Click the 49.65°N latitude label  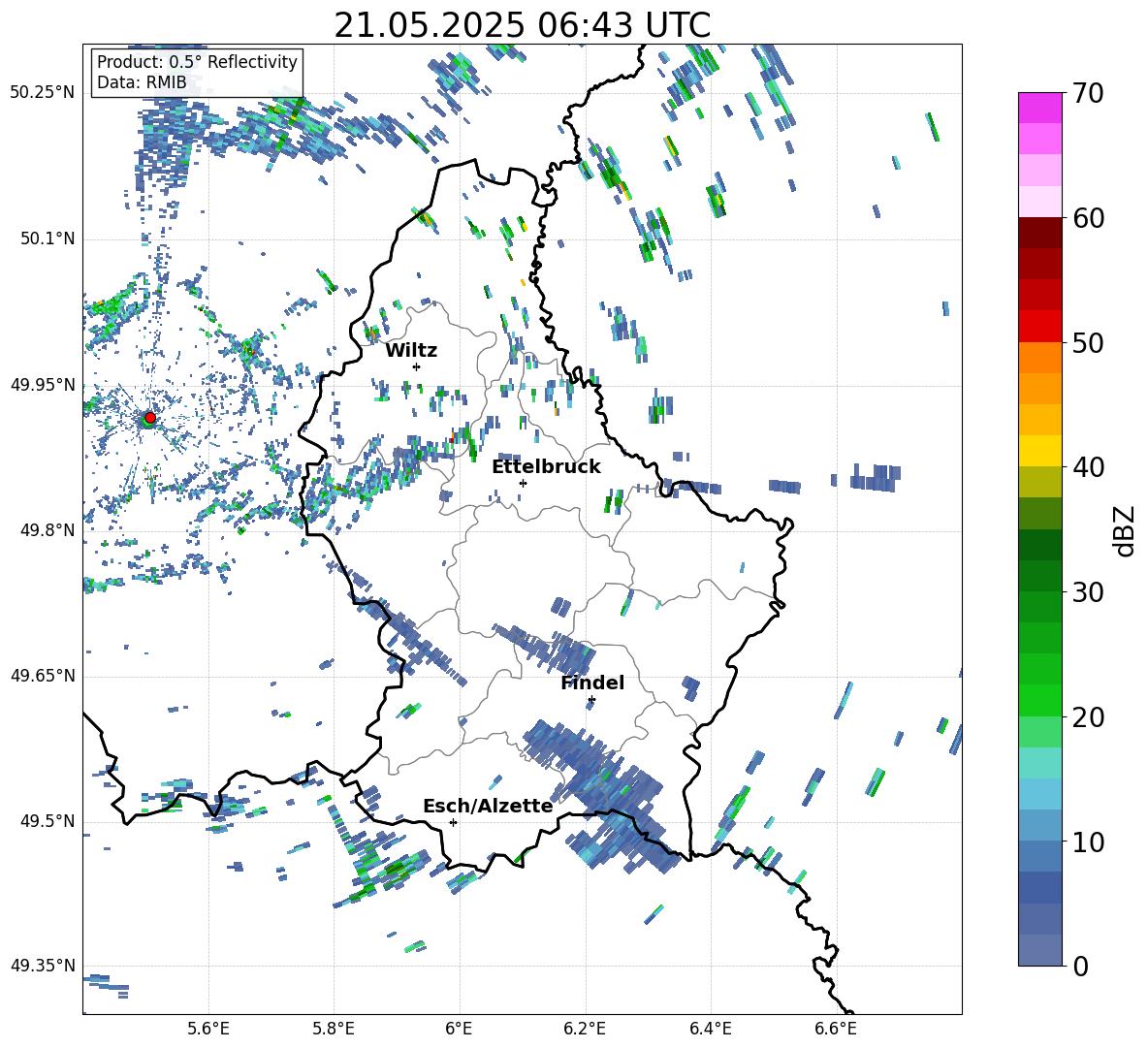coord(43,675)
